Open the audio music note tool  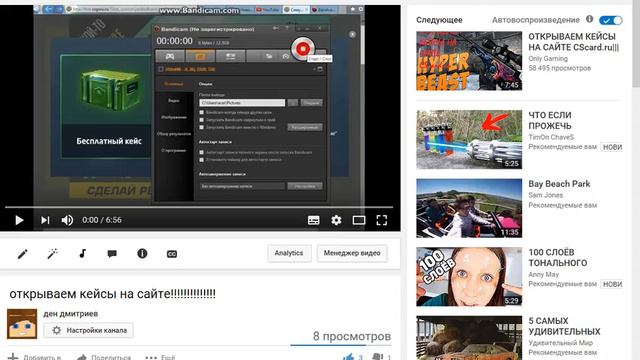point(82,253)
